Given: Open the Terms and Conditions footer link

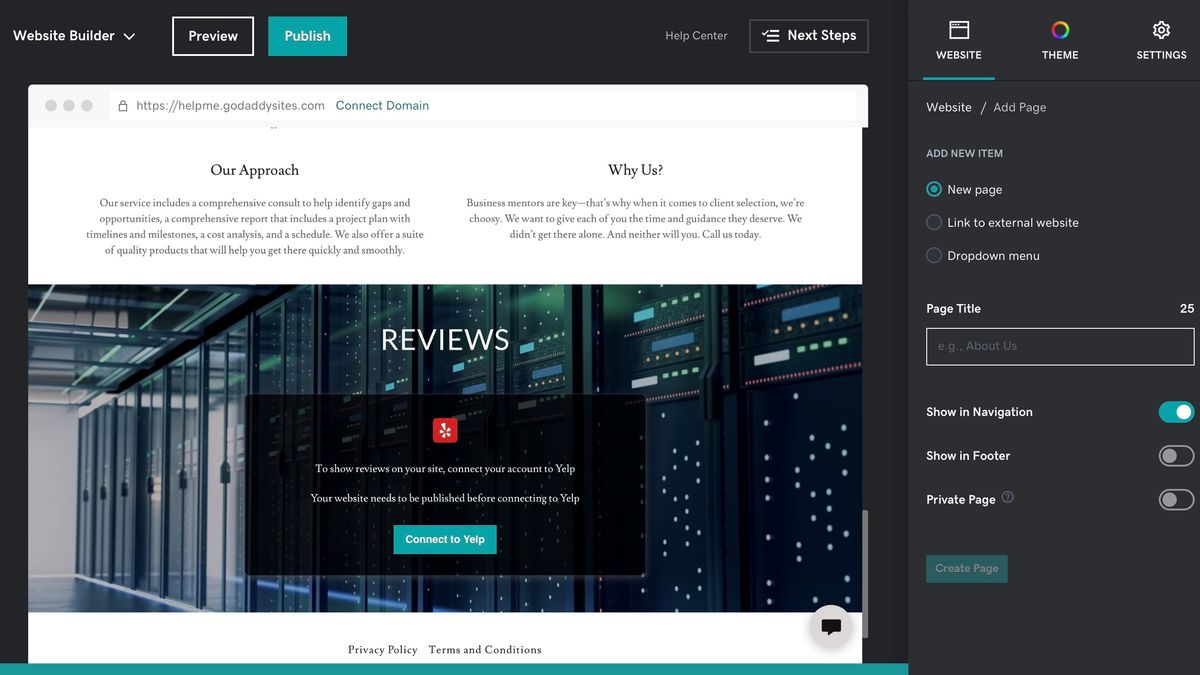Looking at the screenshot, I should pyautogui.click(x=485, y=649).
